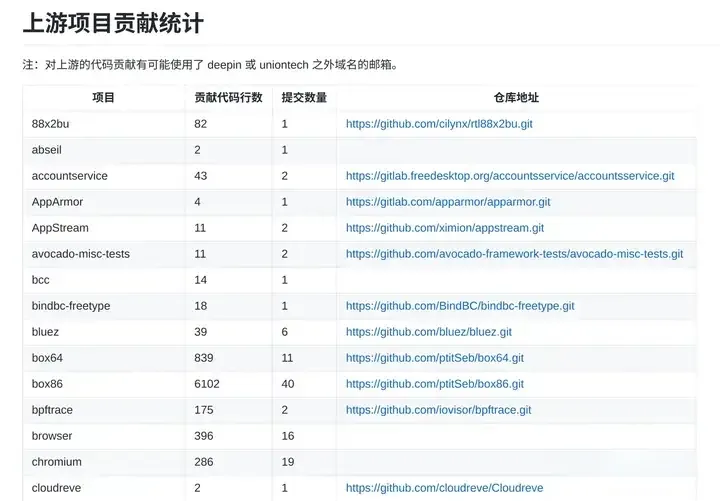Click the 项目 column header

click(103, 97)
